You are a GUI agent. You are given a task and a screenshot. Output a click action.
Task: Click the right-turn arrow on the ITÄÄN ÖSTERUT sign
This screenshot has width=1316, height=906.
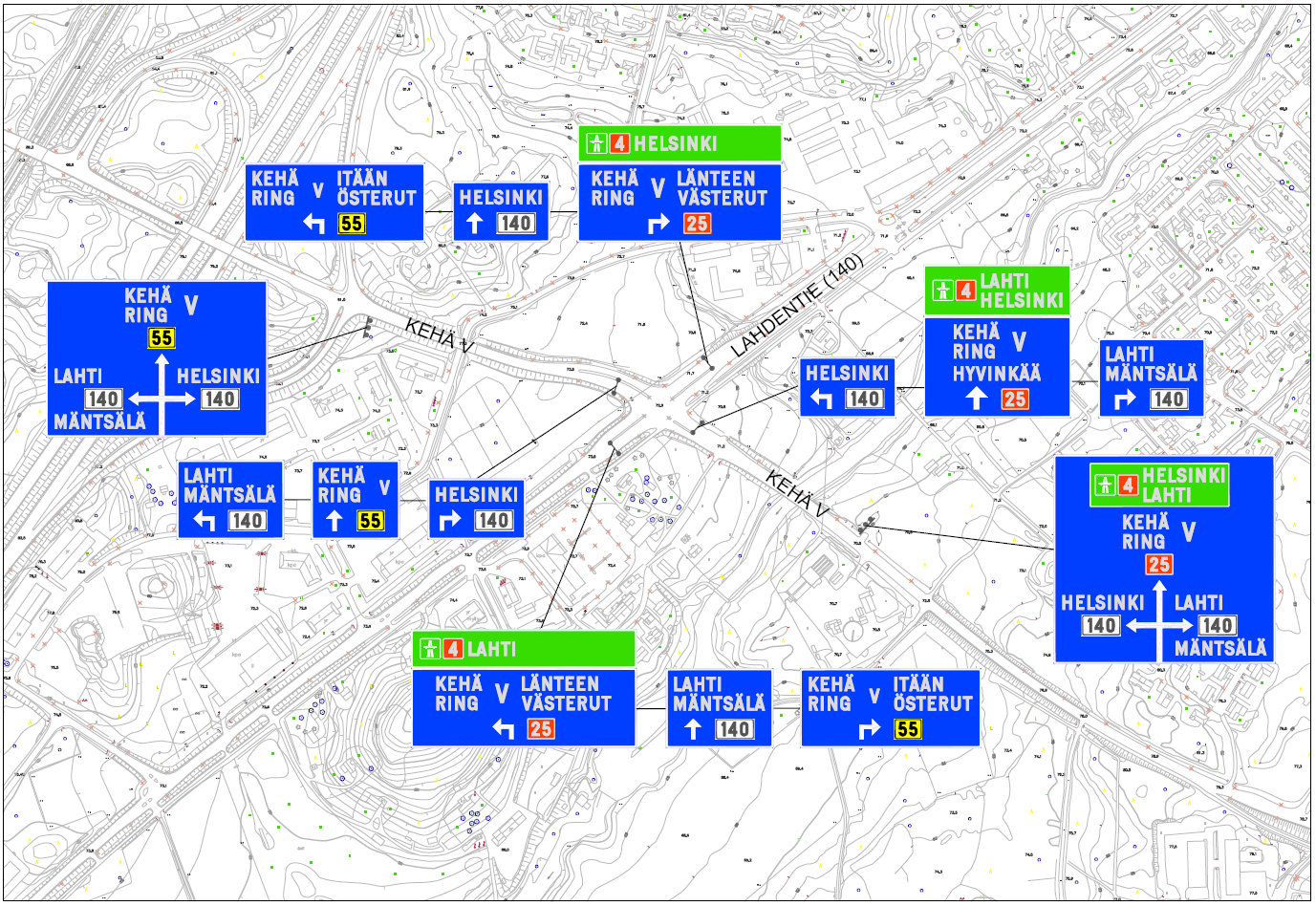[869, 729]
